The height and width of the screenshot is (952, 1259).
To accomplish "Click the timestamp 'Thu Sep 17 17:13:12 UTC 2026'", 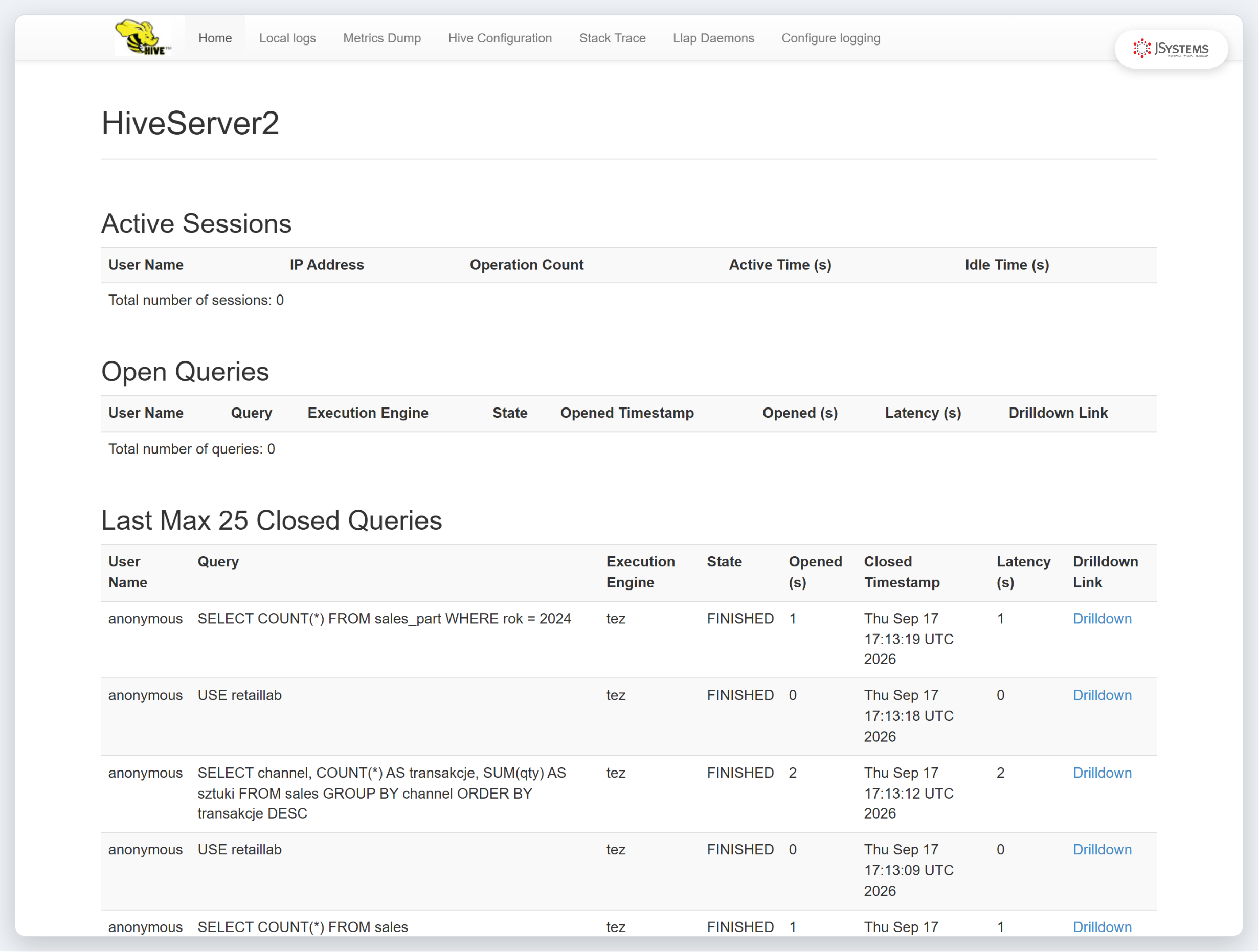I will [x=908, y=793].
